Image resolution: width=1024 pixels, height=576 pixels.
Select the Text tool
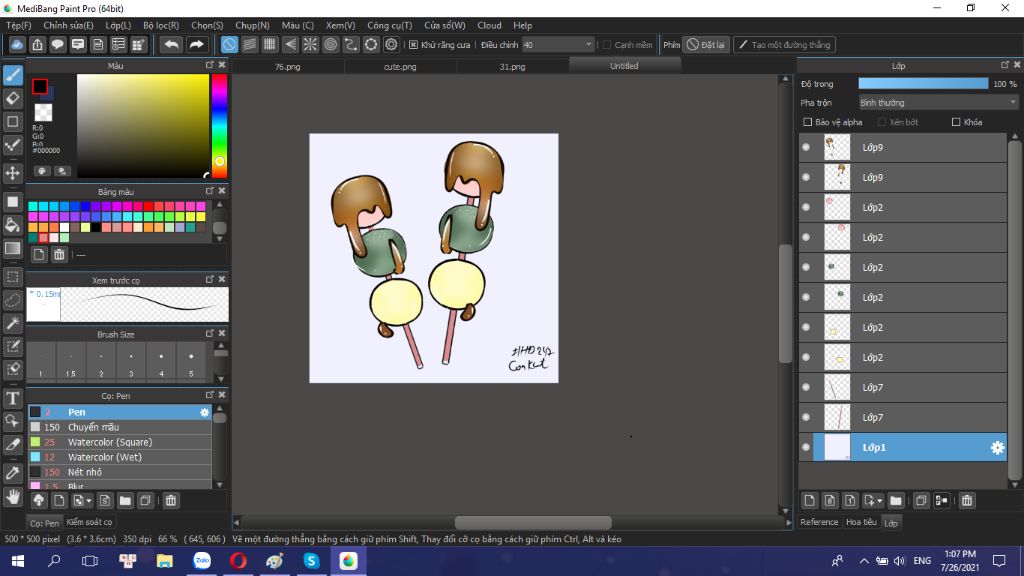tap(13, 398)
